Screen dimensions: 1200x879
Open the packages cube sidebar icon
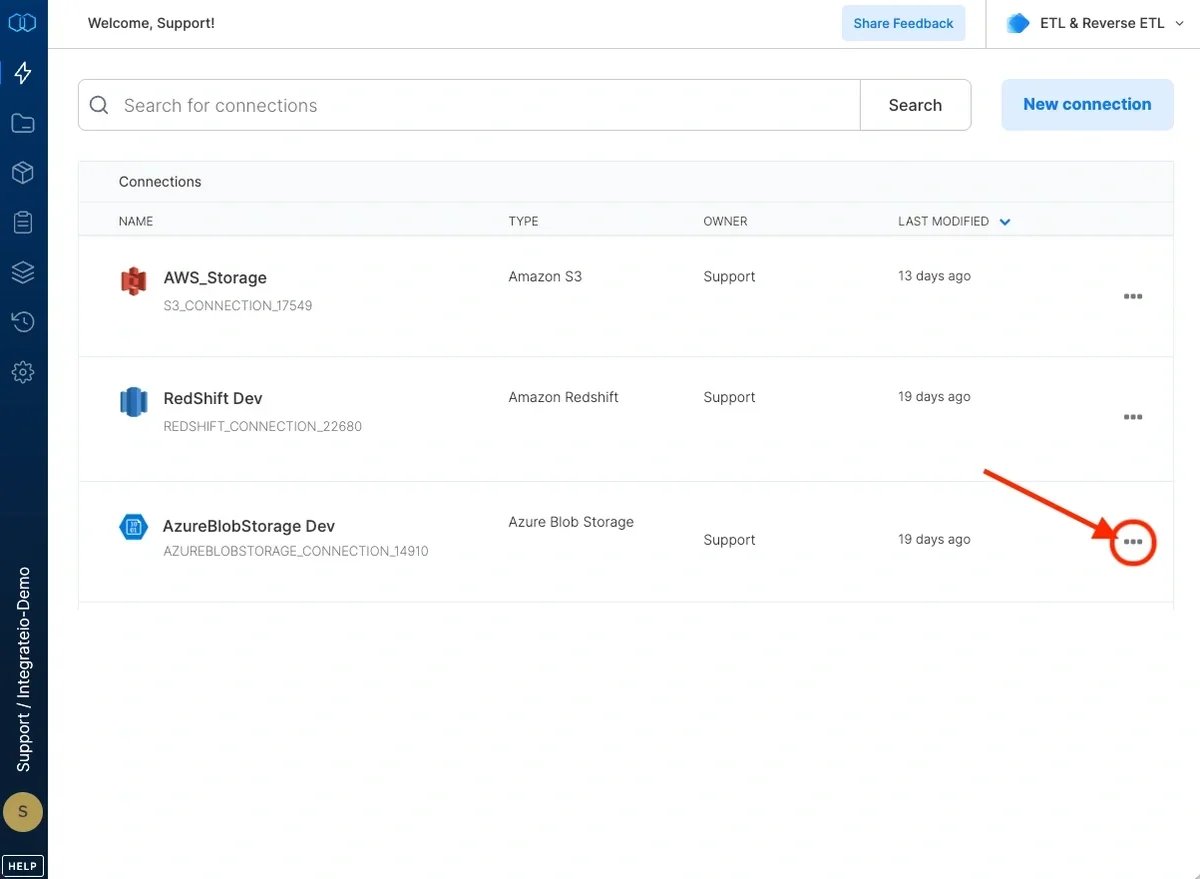(x=23, y=172)
